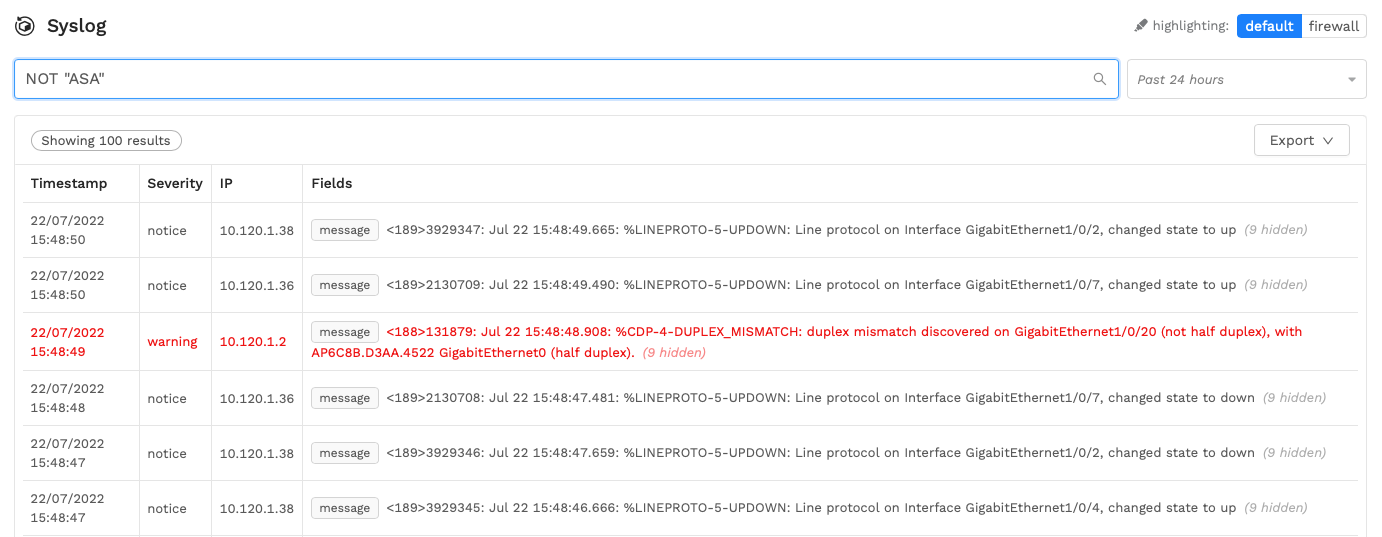Click the search magnifier icon
1382x537 pixels.
pyautogui.click(x=1100, y=79)
